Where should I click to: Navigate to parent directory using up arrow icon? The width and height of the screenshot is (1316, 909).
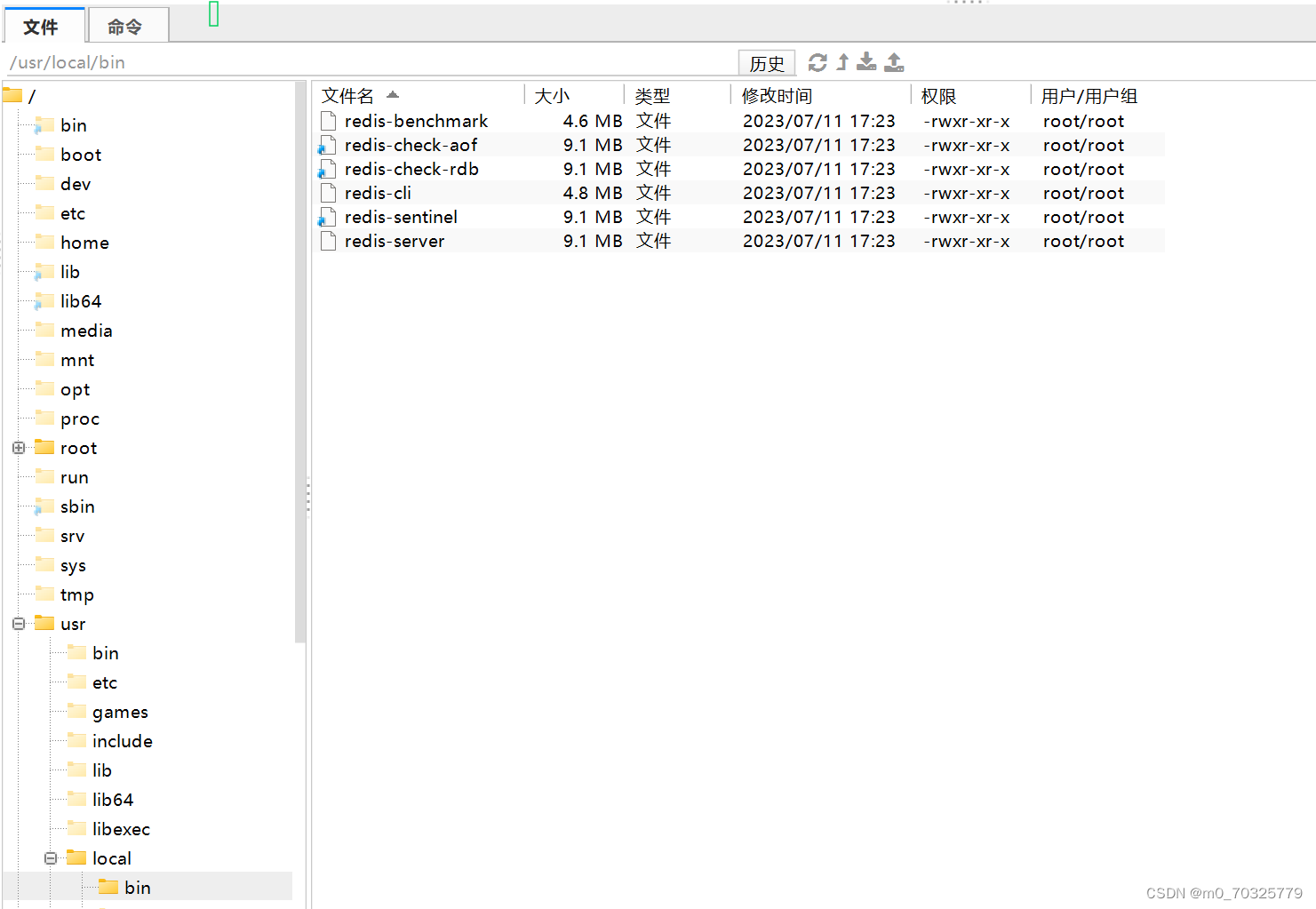(841, 61)
